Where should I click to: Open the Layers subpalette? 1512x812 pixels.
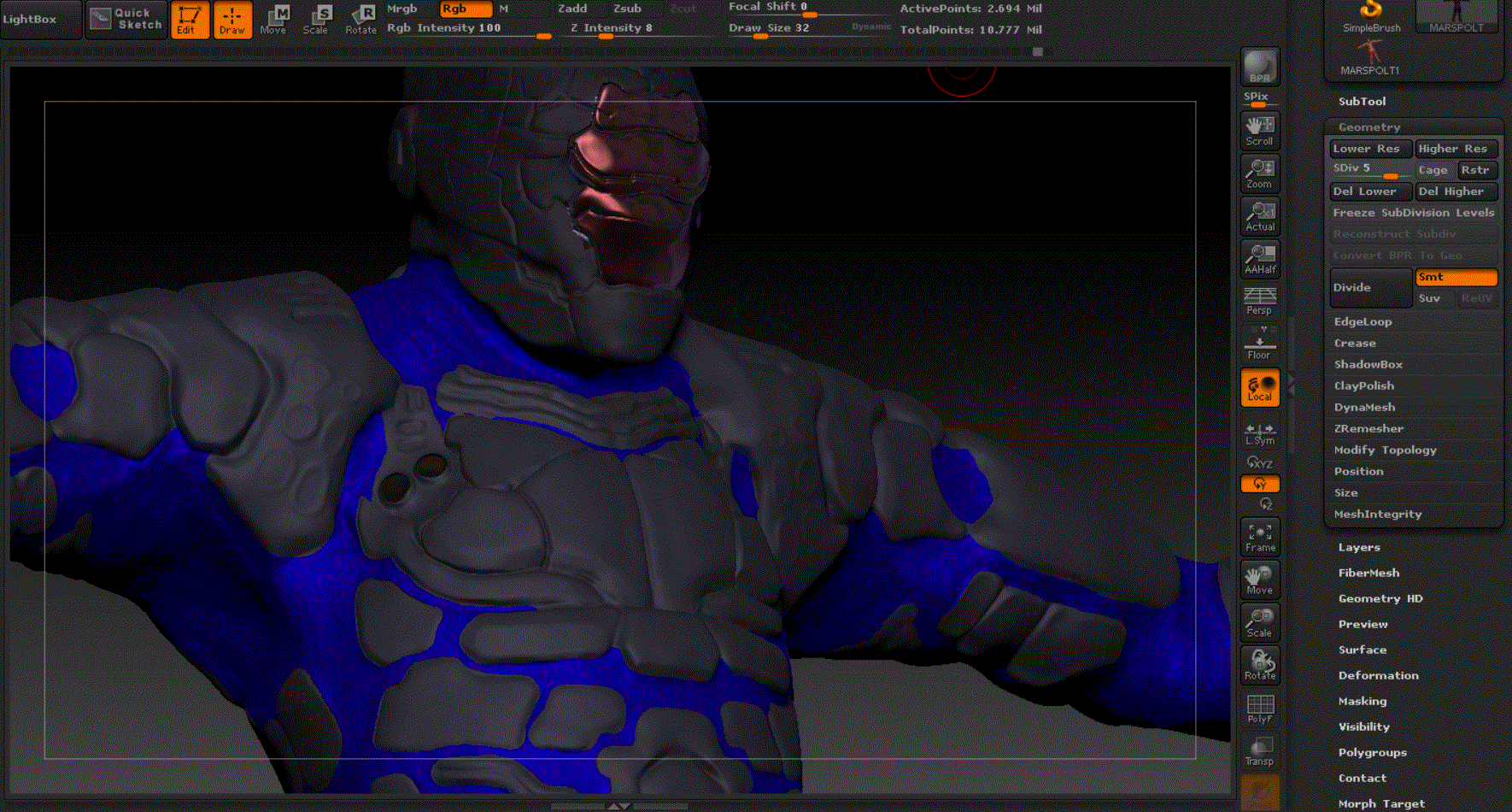pos(1358,548)
